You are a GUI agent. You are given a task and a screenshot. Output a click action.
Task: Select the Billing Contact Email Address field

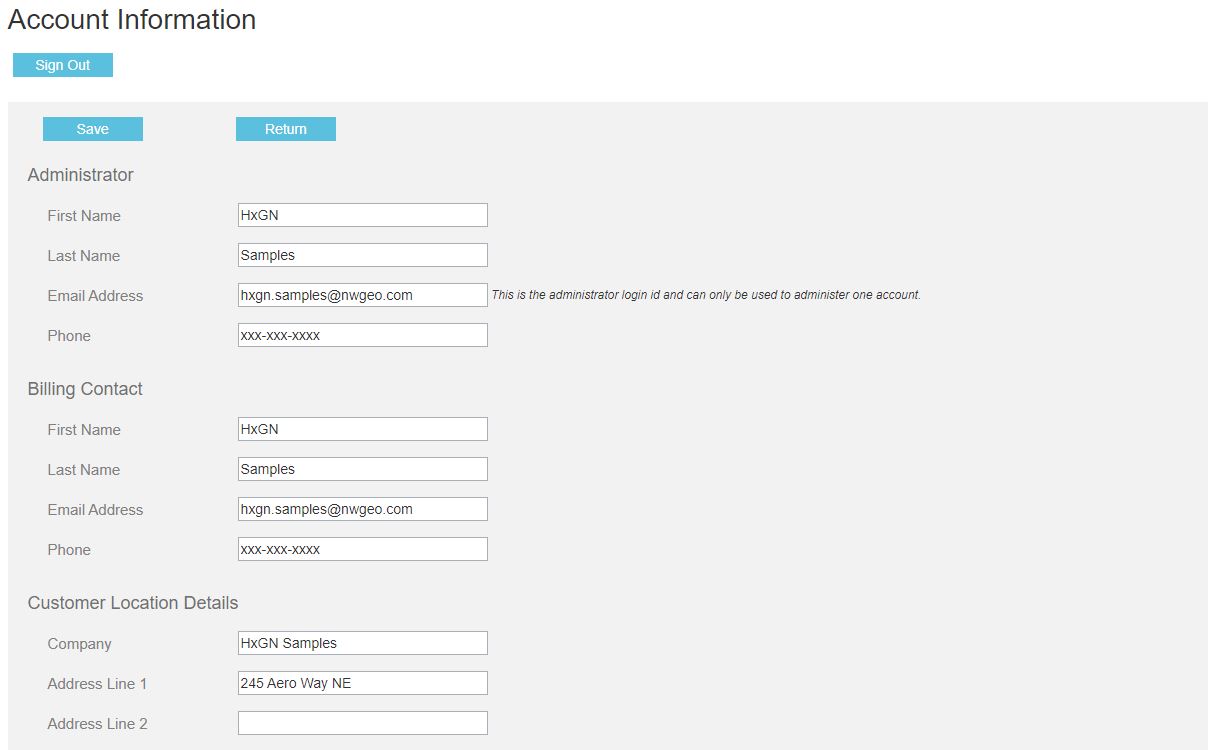click(x=362, y=509)
